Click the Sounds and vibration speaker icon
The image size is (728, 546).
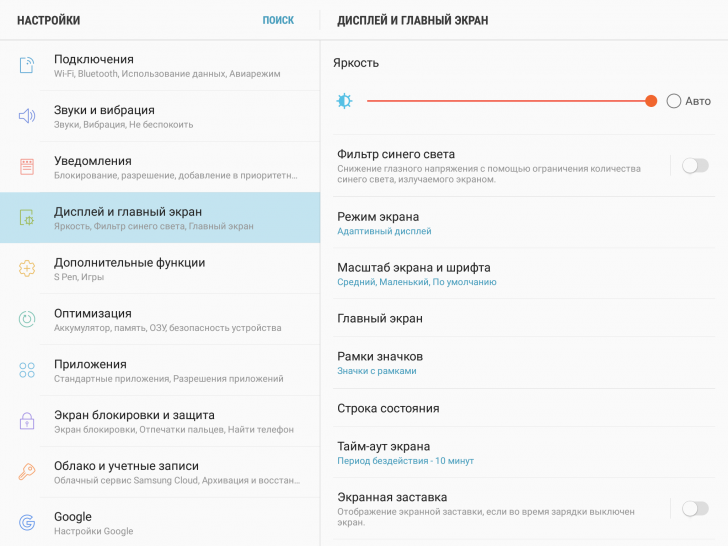27,116
